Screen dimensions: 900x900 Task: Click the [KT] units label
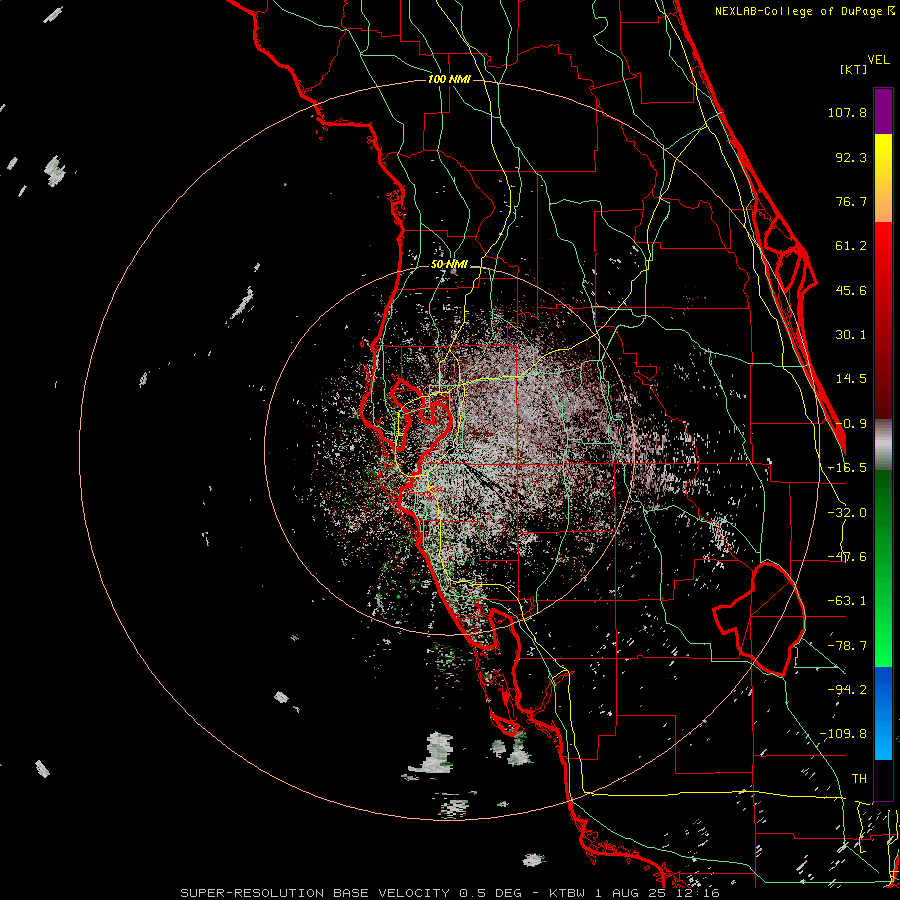(853, 69)
